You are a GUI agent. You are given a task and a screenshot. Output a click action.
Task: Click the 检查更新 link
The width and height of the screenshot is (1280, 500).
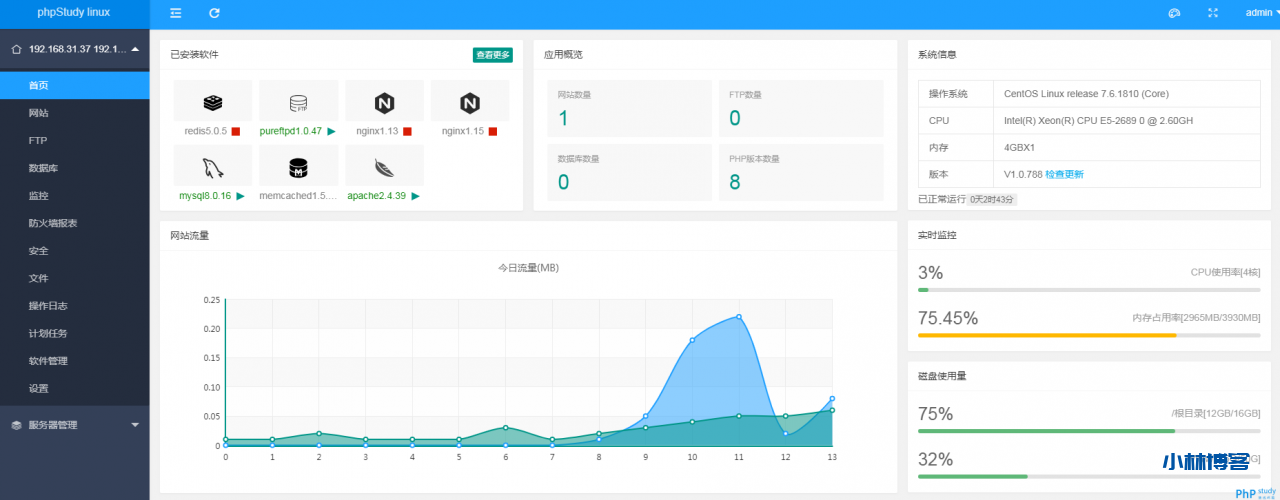pos(1064,174)
